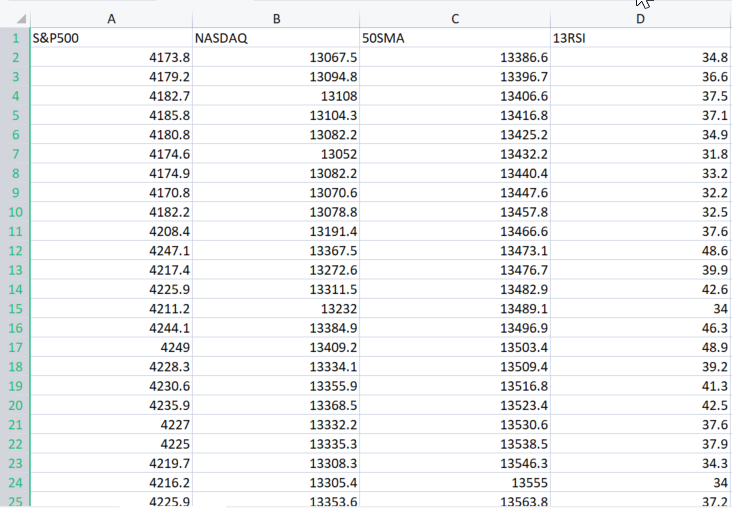
Task: Select cell with value 37.5
Action: [x=641, y=96]
